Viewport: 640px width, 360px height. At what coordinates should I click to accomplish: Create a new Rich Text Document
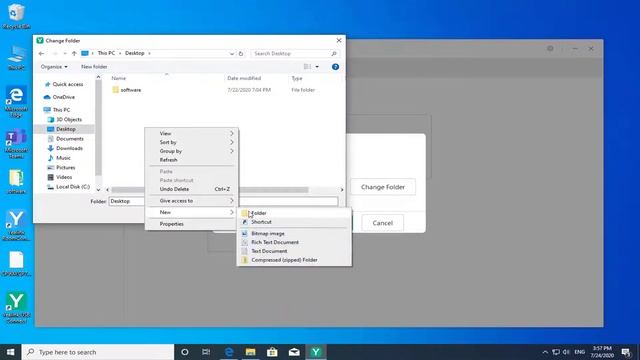pos(294,242)
